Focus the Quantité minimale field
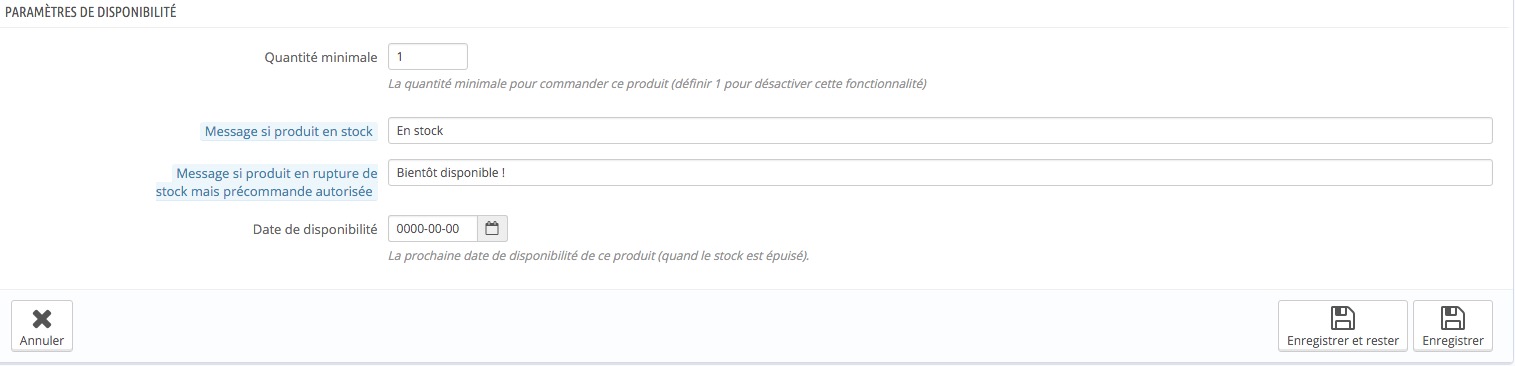 (427, 57)
